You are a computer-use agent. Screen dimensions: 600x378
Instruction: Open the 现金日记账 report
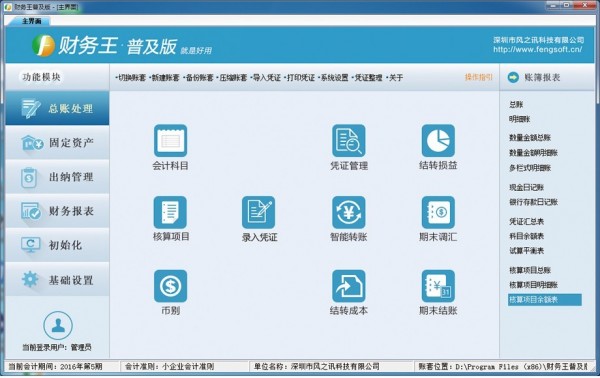tap(526, 187)
